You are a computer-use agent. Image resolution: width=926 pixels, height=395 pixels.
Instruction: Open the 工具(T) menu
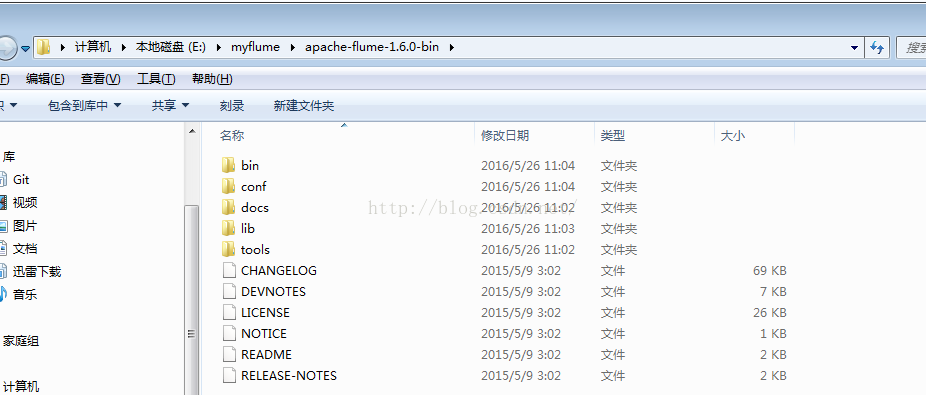coord(156,79)
